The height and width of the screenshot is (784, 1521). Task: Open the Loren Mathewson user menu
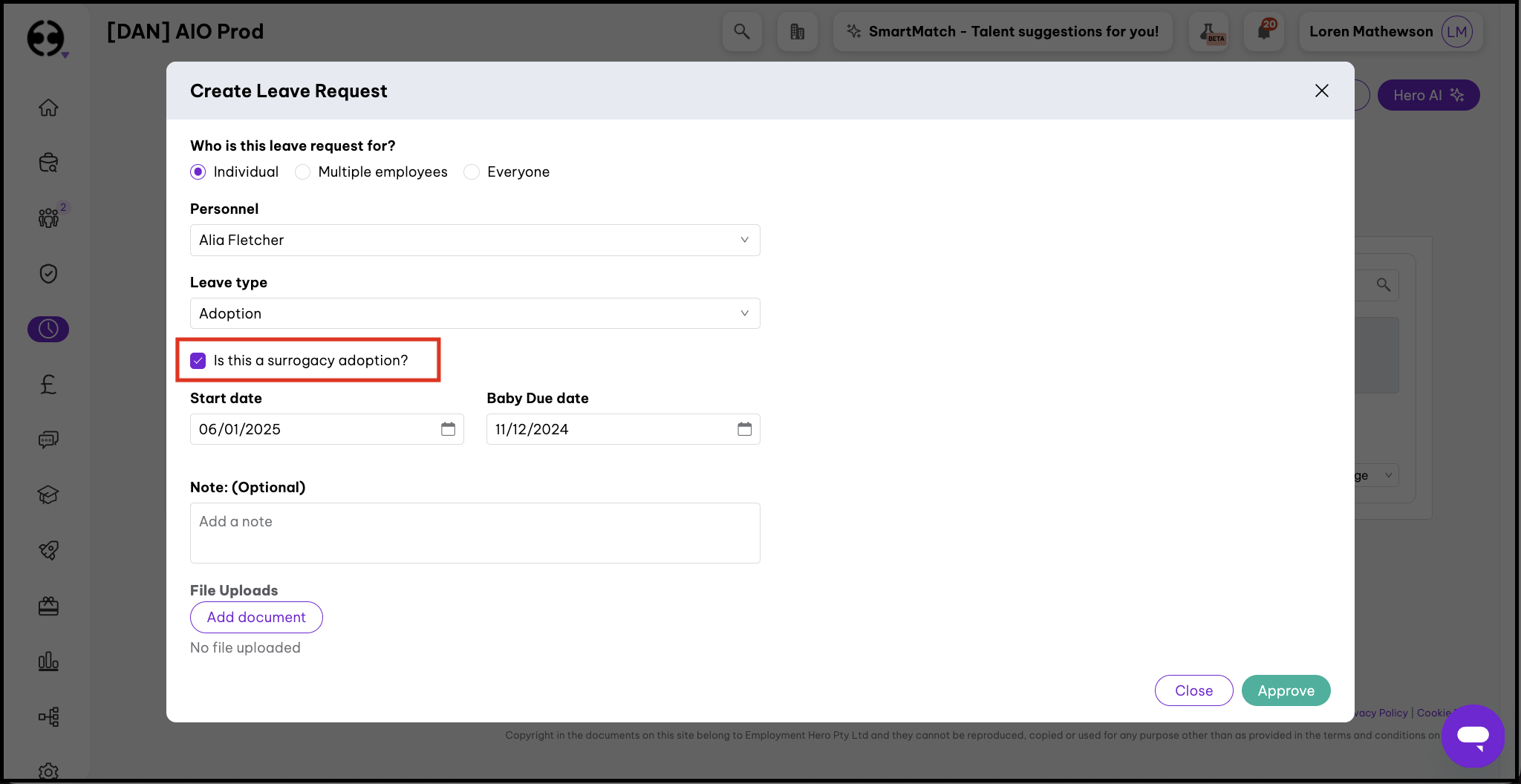point(1390,32)
